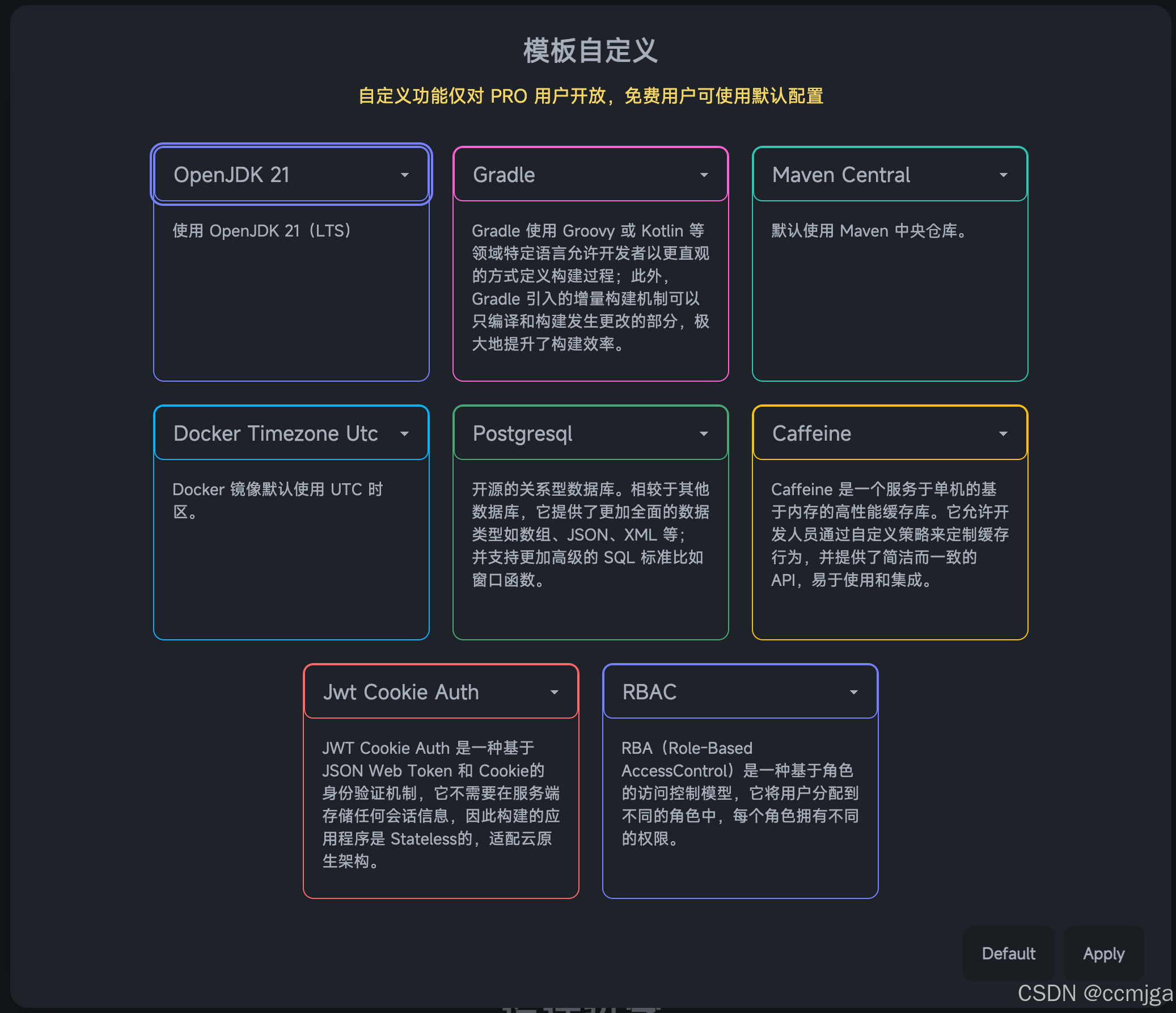The image size is (1176, 1013).
Task: Click the Caffeine chevron arrow icon
Action: [1003, 434]
